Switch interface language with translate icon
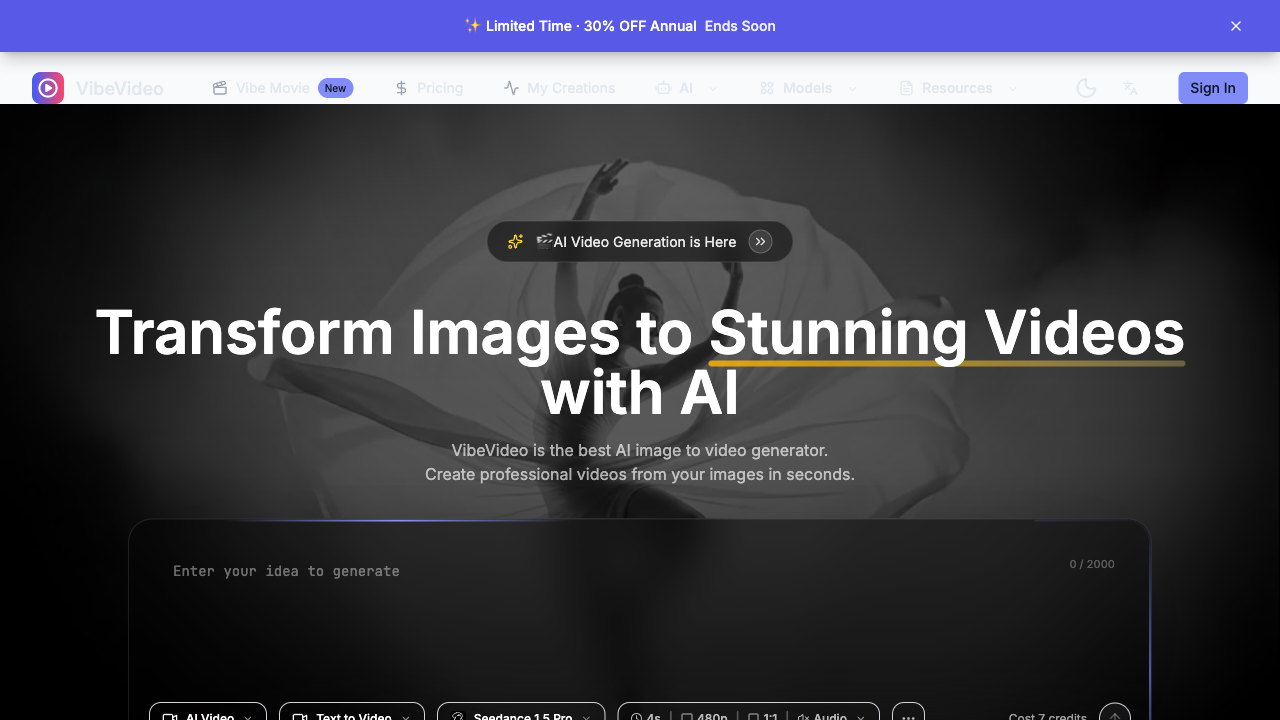The height and width of the screenshot is (720, 1280). [x=1129, y=88]
